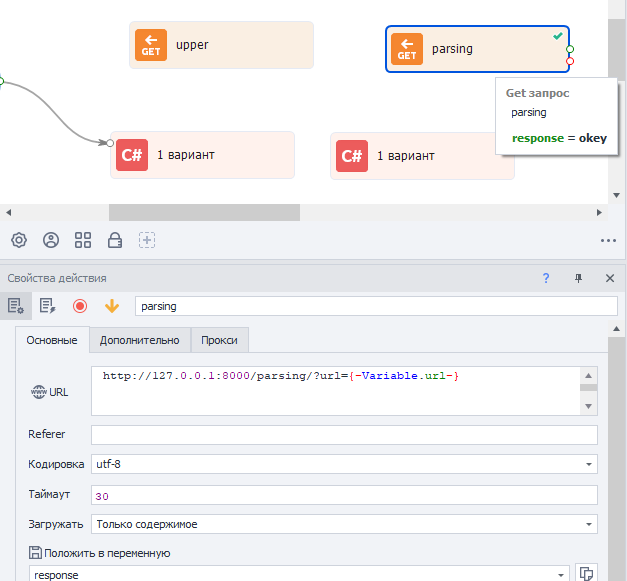
Task: Click the three-dots more options button
Action: point(608,240)
